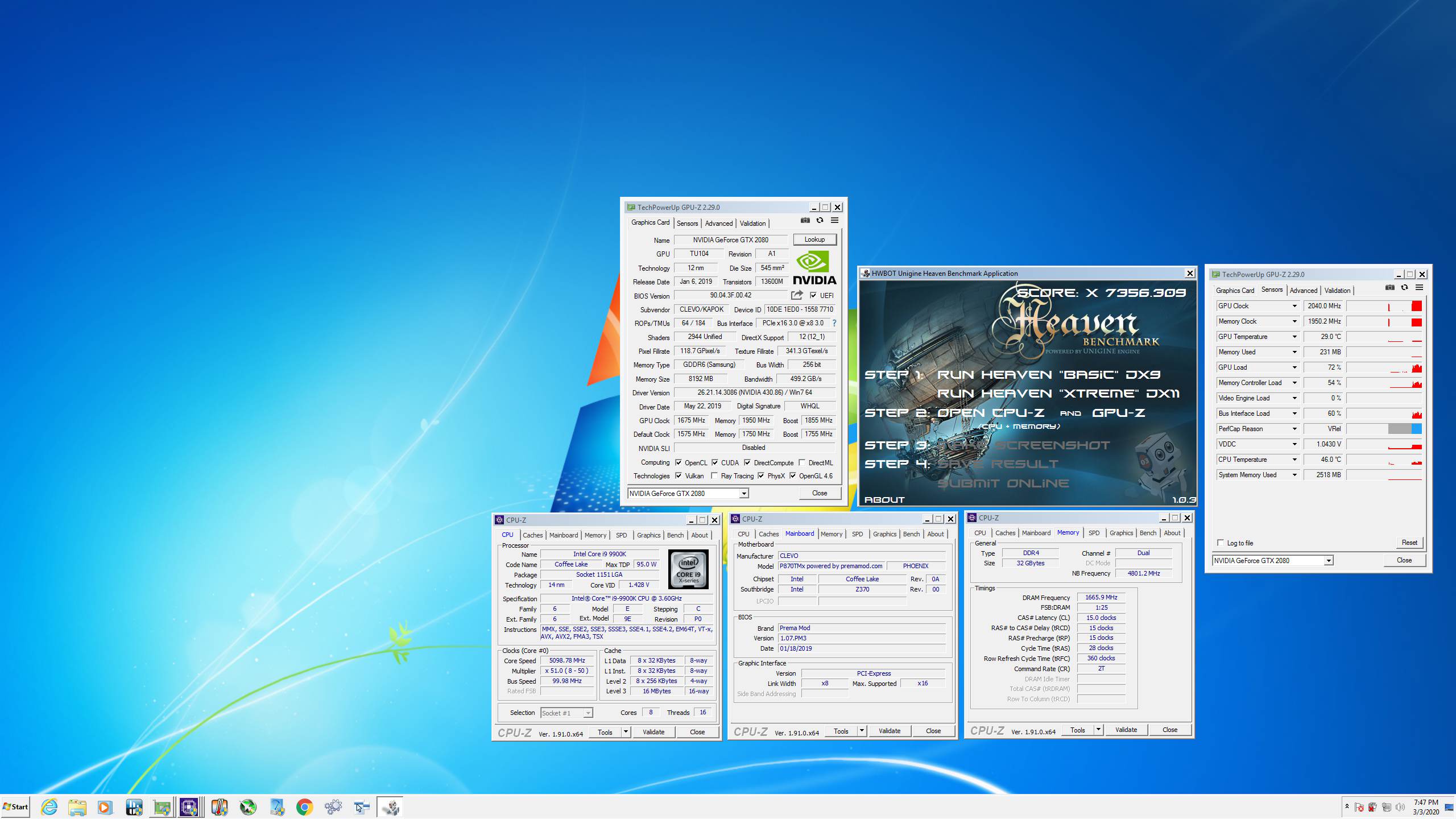Open Tools dropdown arrow in CPU-Z Memory window

(x=1098, y=730)
